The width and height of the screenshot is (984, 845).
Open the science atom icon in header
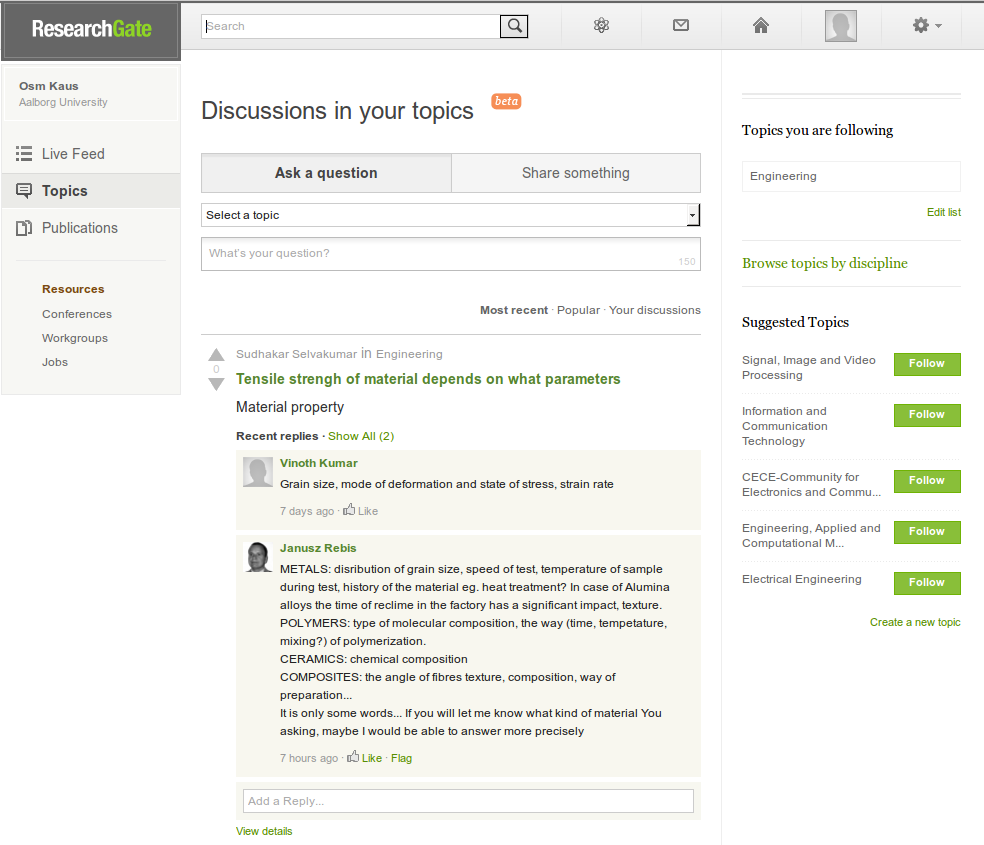click(601, 26)
